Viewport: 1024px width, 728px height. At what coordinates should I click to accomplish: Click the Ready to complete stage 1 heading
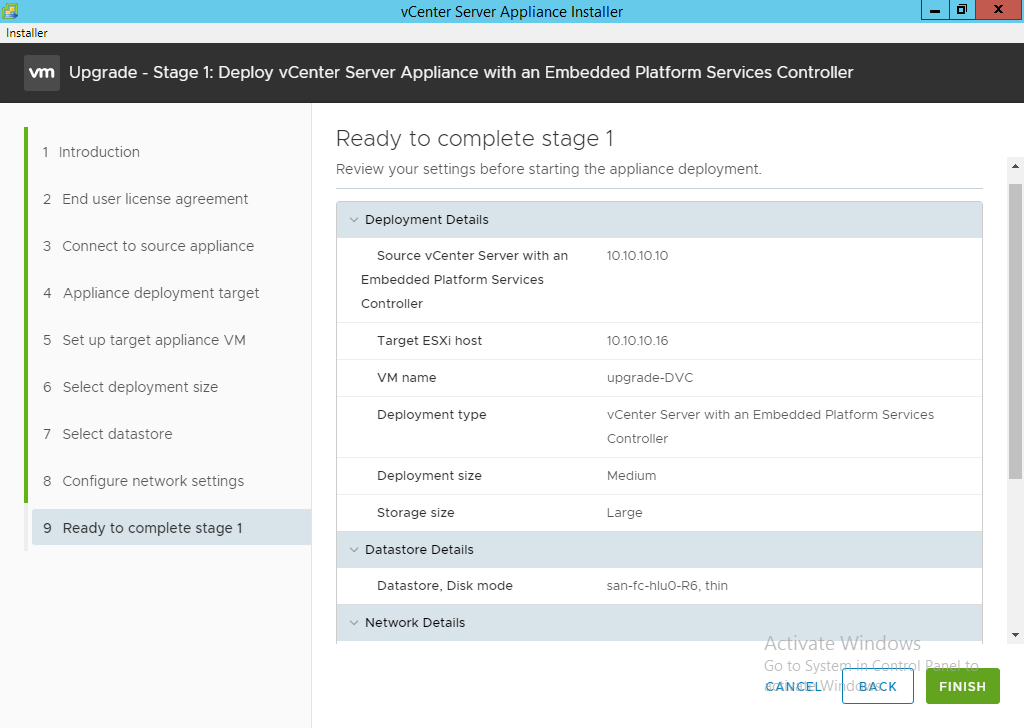click(475, 138)
